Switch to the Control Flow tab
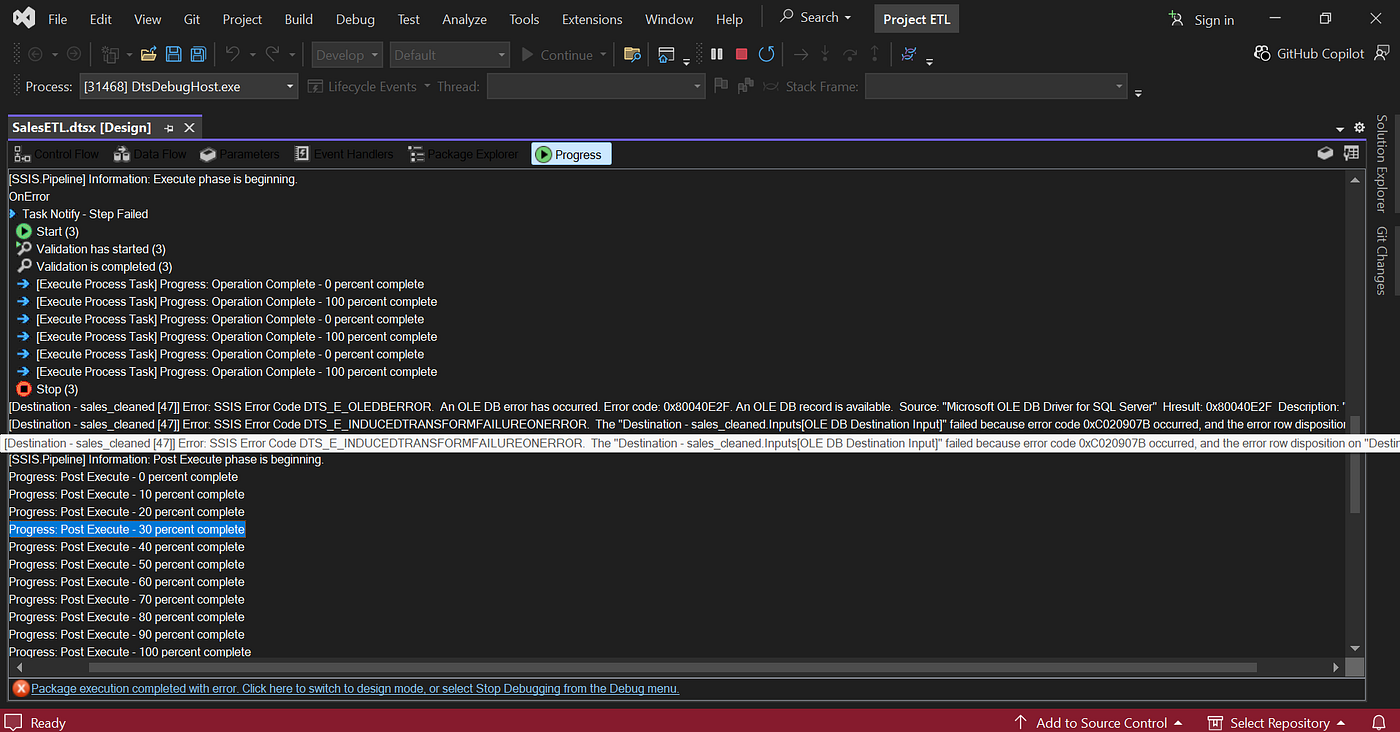This screenshot has height=732, width=1400. [x=57, y=154]
